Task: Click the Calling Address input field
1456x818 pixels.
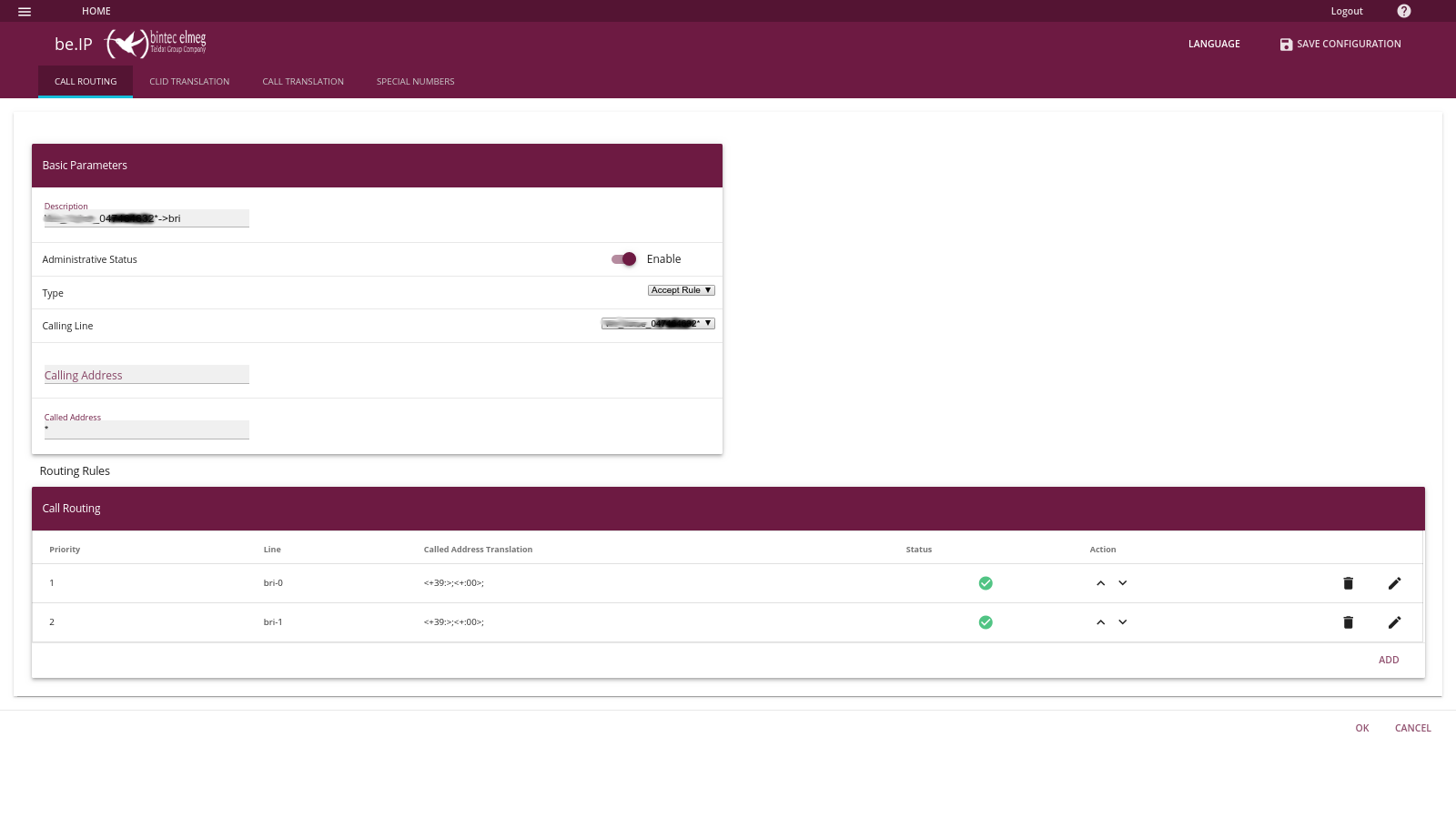Action: click(147, 375)
